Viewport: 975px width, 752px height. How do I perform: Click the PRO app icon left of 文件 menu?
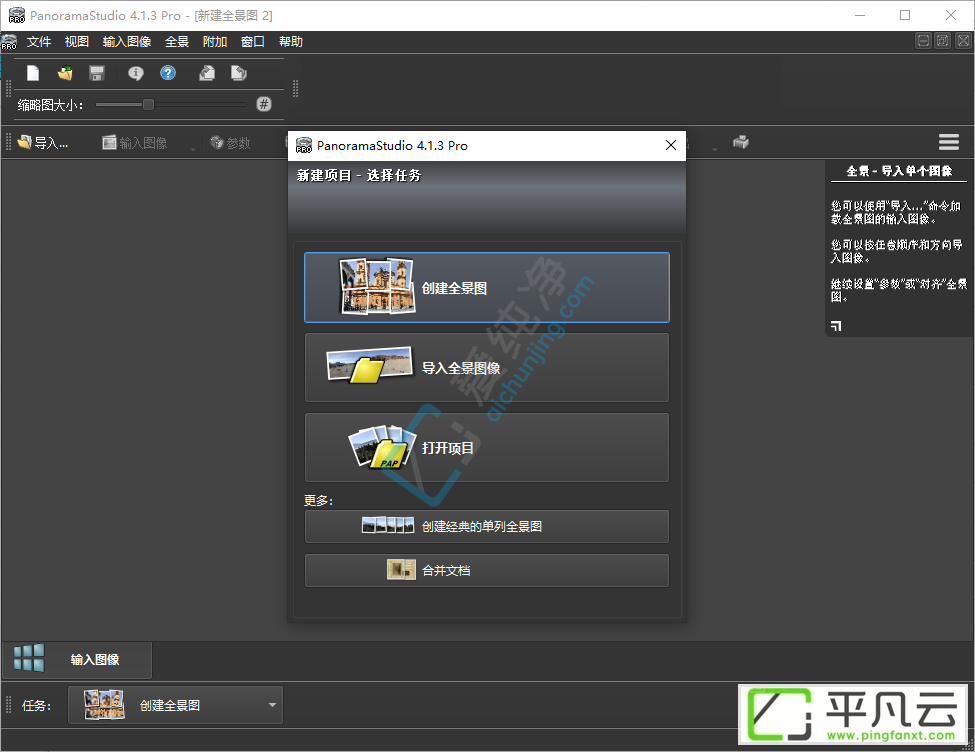(9, 42)
